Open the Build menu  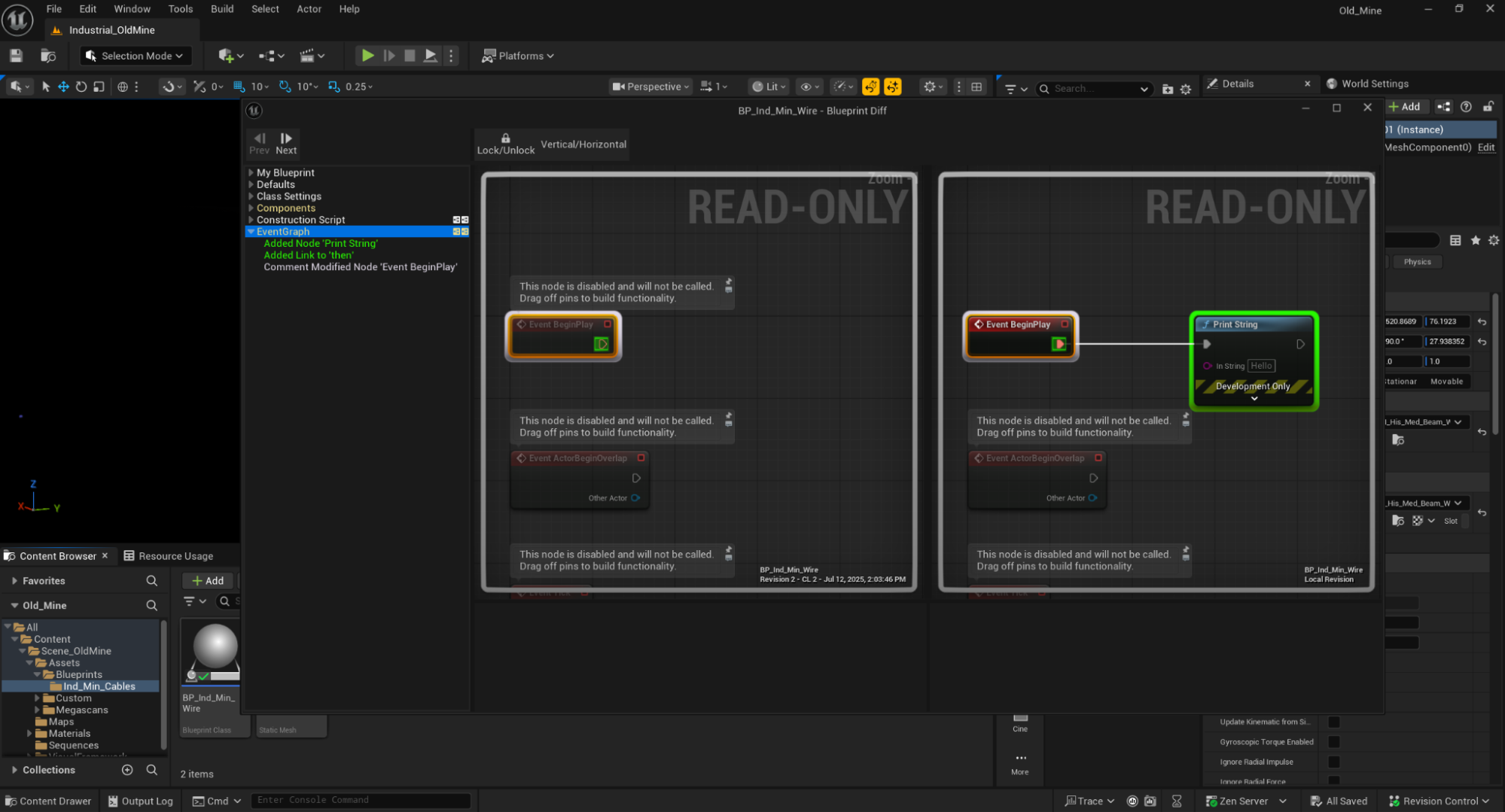(x=222, y=9)
